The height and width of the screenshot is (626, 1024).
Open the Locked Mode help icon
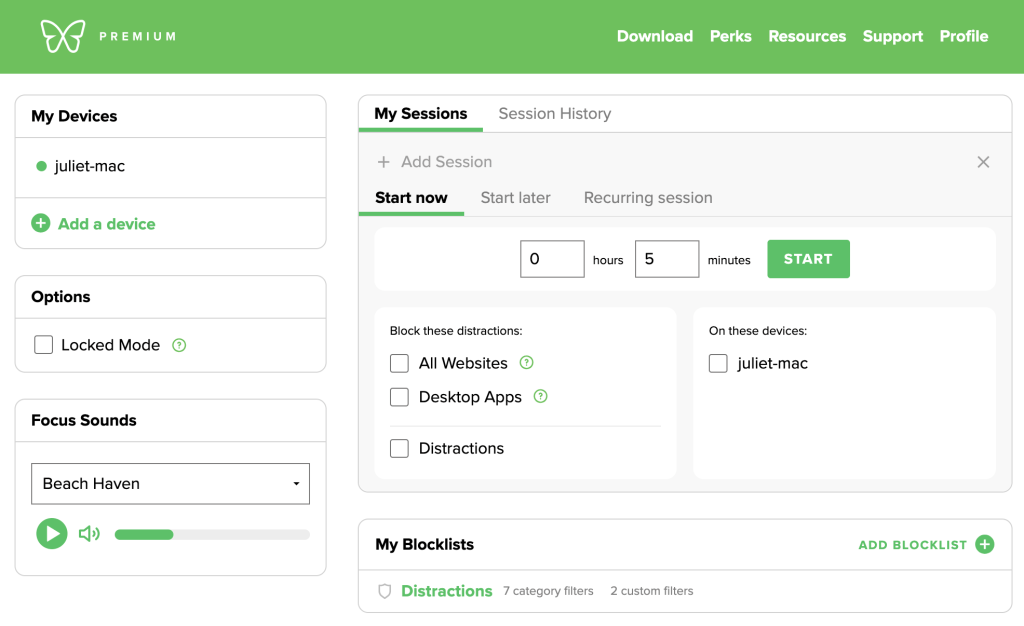[179, 345]
